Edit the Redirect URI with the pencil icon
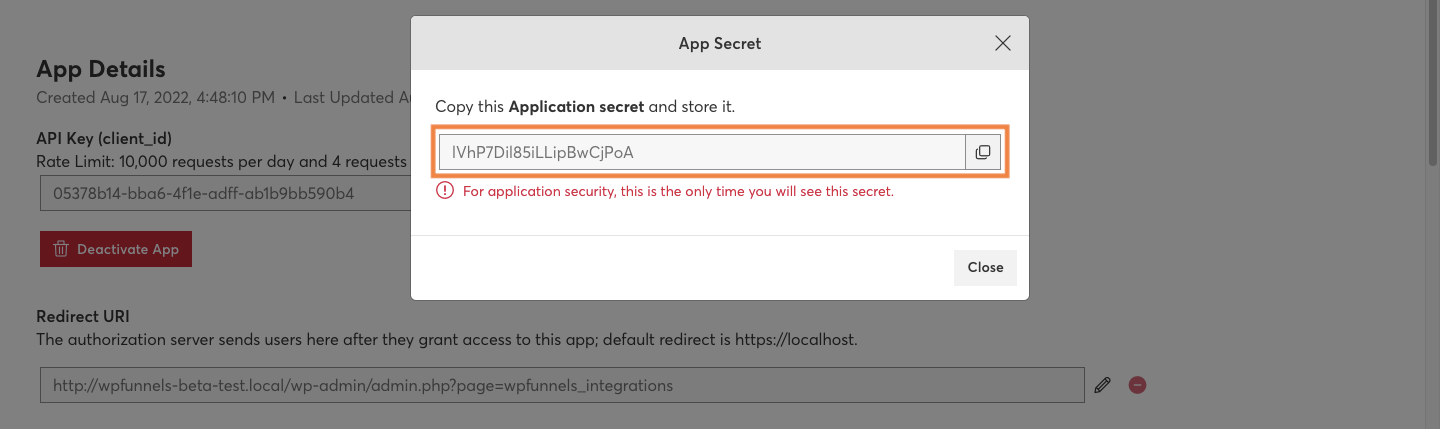Image resolution: width=1440 pixels, height=429 pixels. [1103, 385]
